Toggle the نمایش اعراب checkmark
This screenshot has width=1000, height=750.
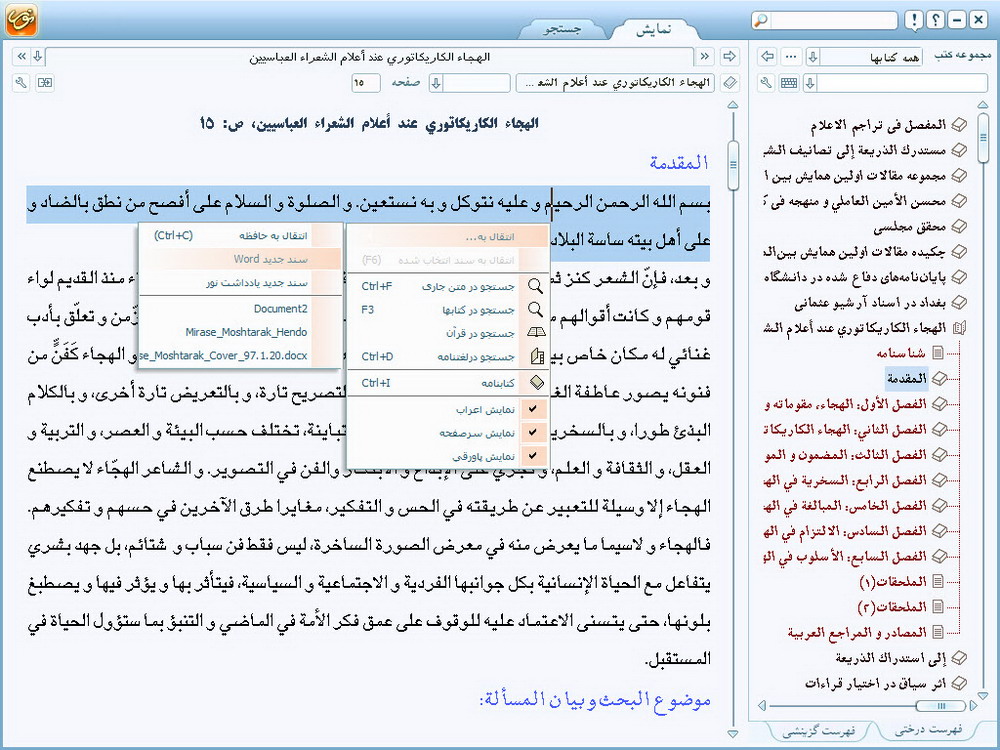click(533, 409)
